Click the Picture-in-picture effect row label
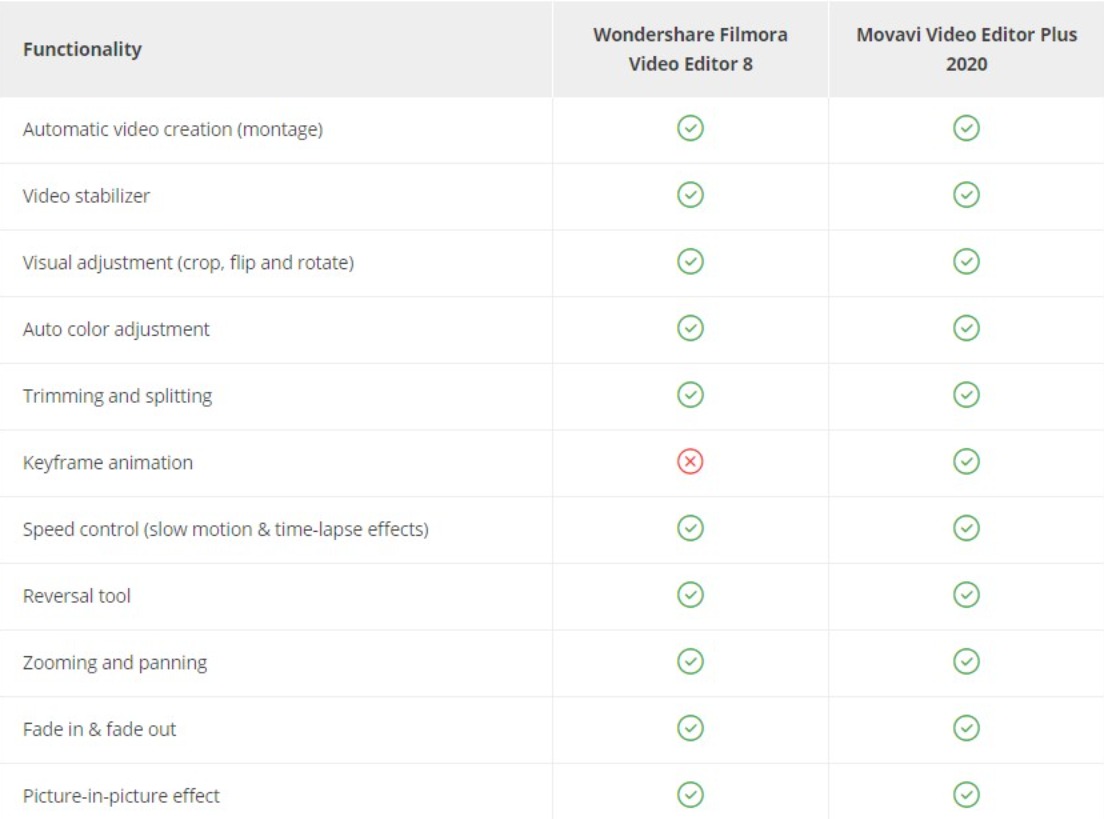1104x819 pixels. tap(121, 796)
